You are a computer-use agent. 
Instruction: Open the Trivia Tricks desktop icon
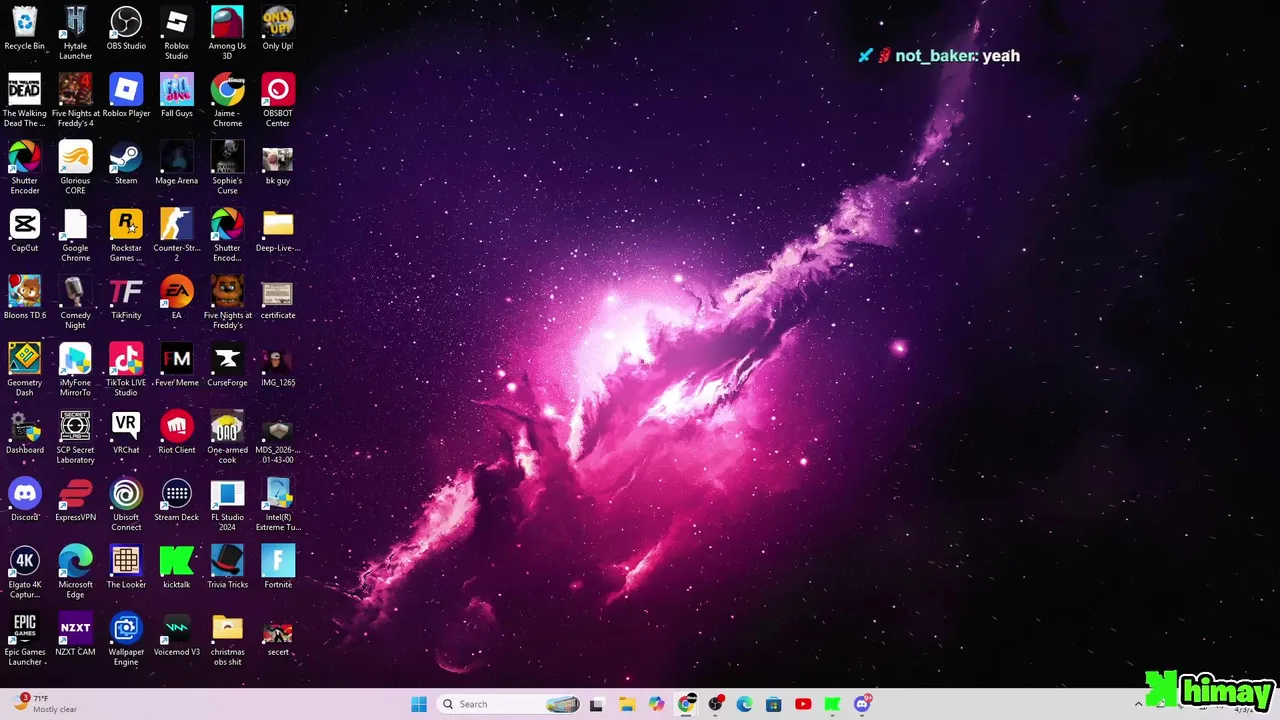pos(227,565)
